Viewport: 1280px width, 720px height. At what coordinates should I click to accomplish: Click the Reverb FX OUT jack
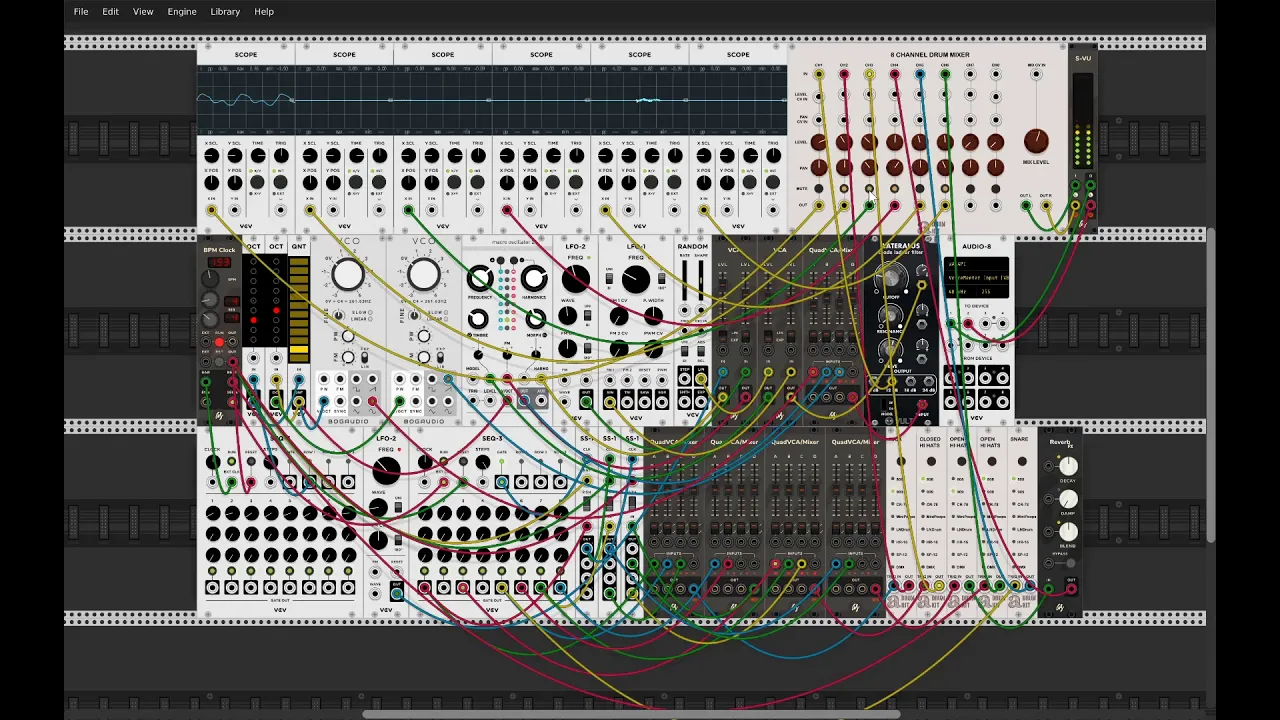1071,588
